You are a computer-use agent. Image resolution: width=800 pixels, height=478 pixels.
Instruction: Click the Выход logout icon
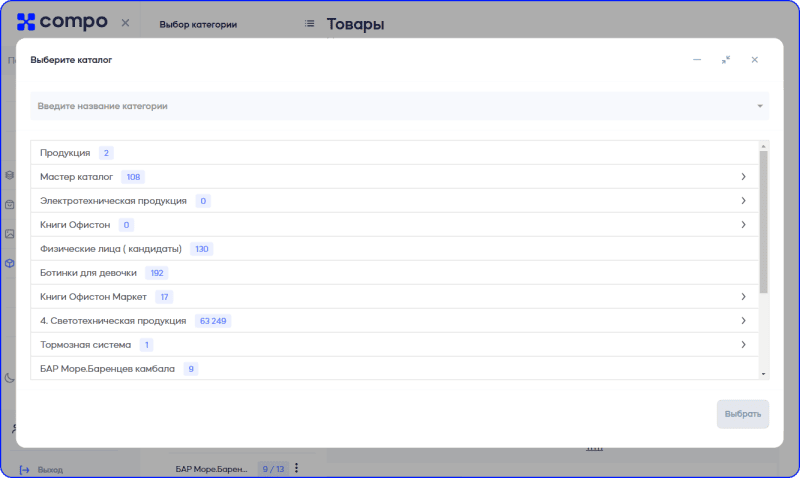24,470
